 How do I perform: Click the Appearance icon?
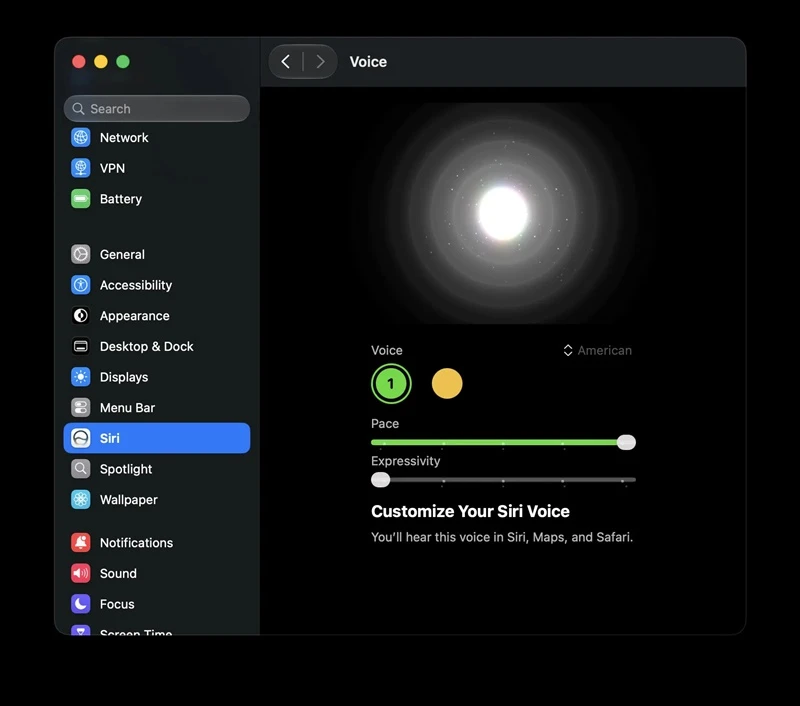tap(81, 315)
